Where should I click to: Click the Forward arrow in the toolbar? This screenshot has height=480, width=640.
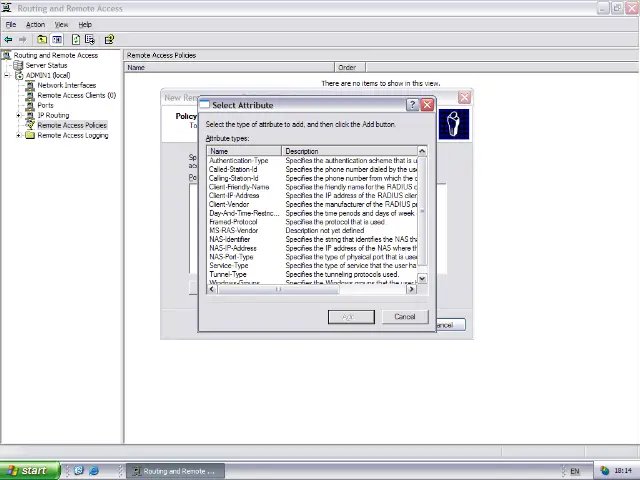22,40
